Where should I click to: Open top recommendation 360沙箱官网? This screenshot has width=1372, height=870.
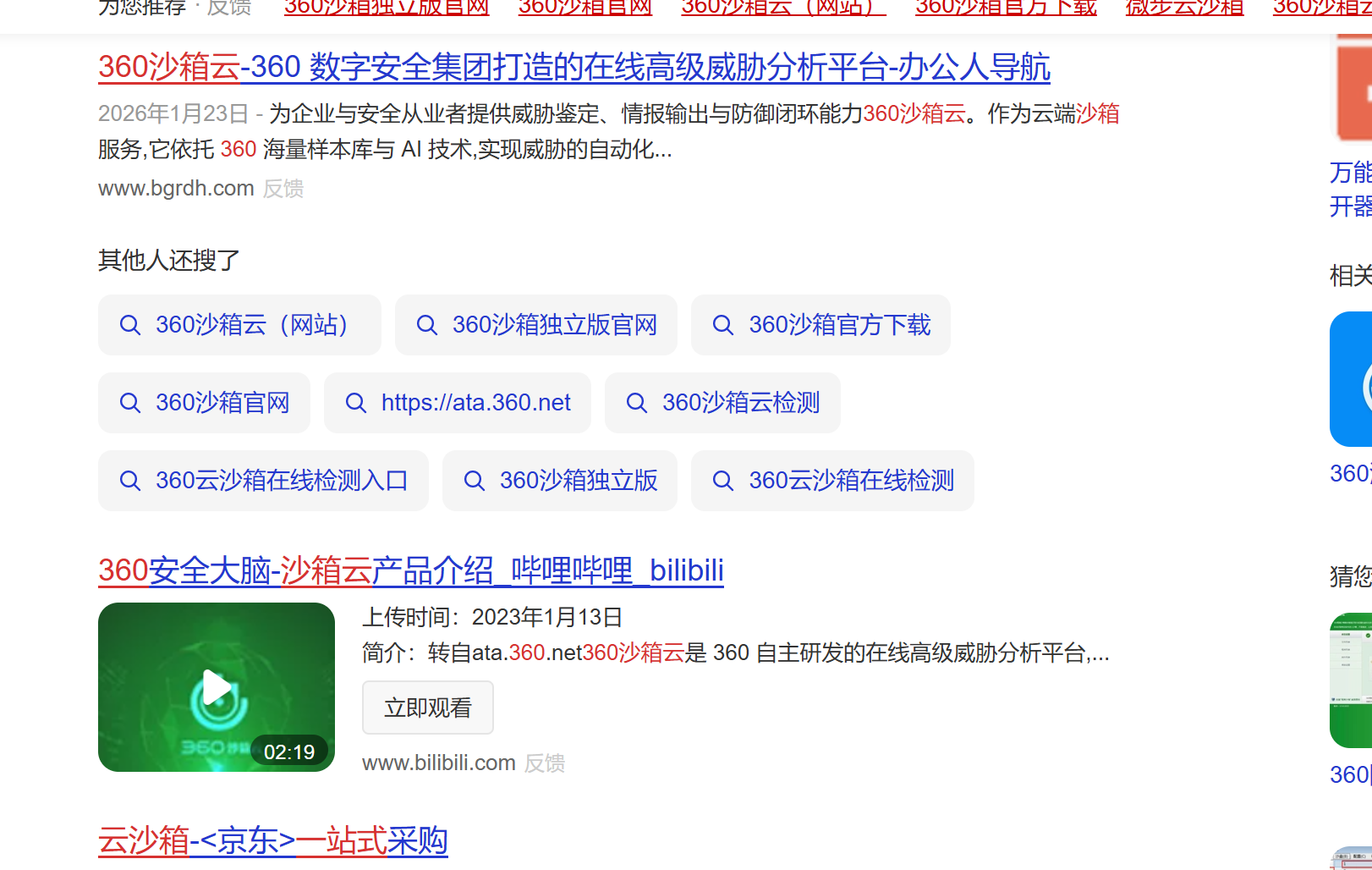click(x=585, y=8)
